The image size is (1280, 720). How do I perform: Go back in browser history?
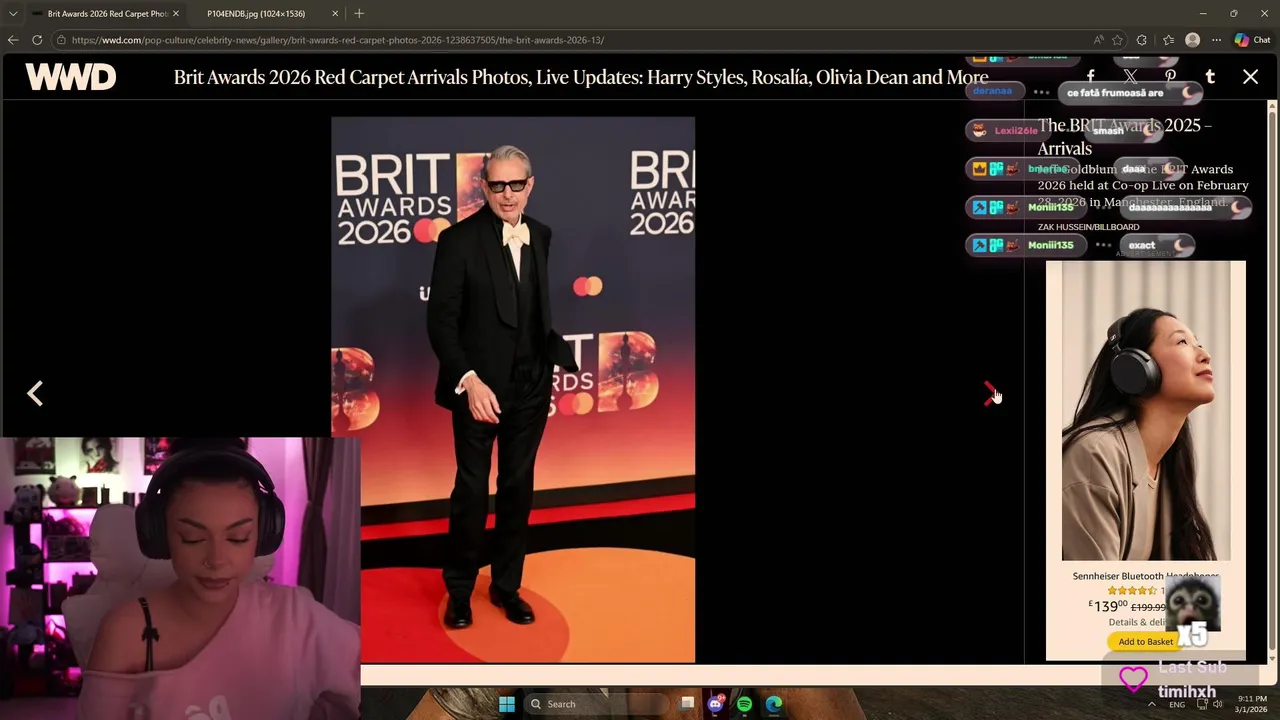(13, 40)
